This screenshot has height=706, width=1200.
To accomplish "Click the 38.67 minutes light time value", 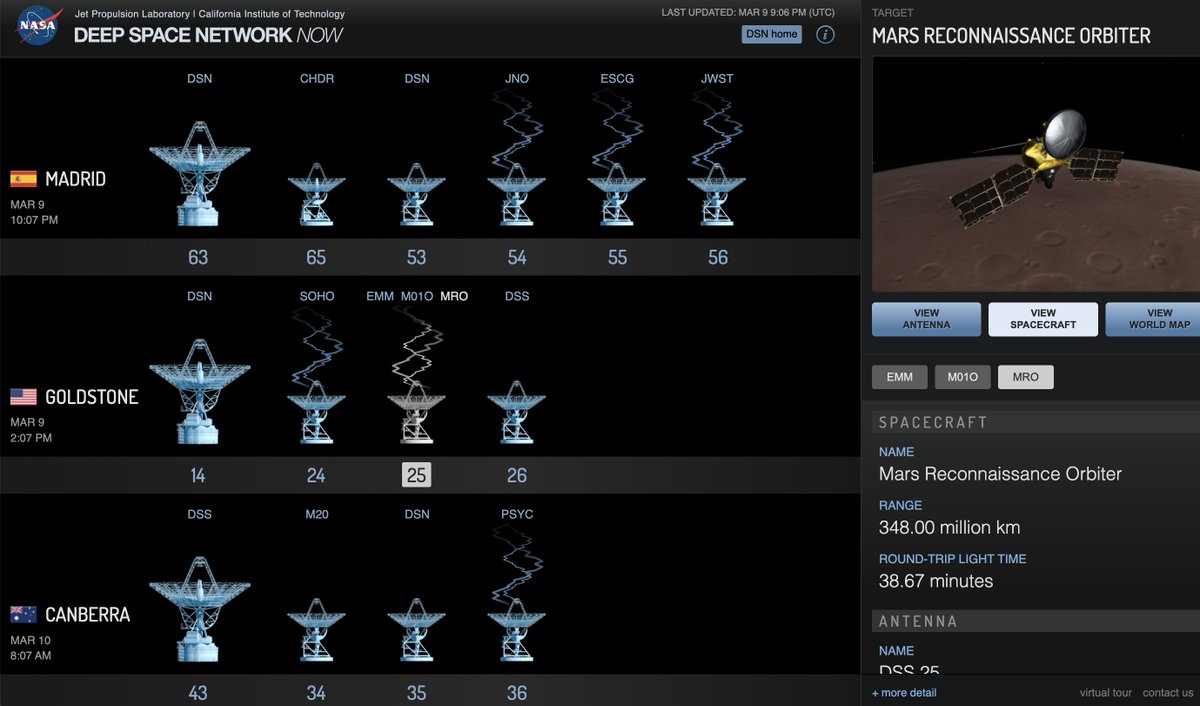I will (936, 581).
